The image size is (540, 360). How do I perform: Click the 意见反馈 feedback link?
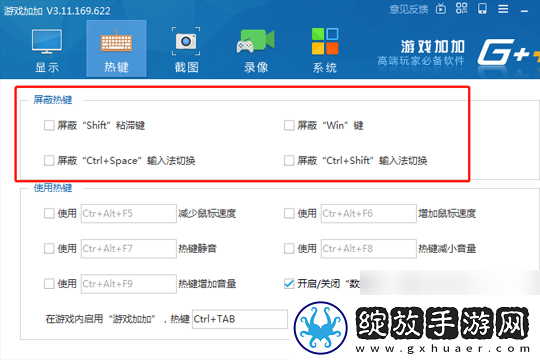click(409, 9)
